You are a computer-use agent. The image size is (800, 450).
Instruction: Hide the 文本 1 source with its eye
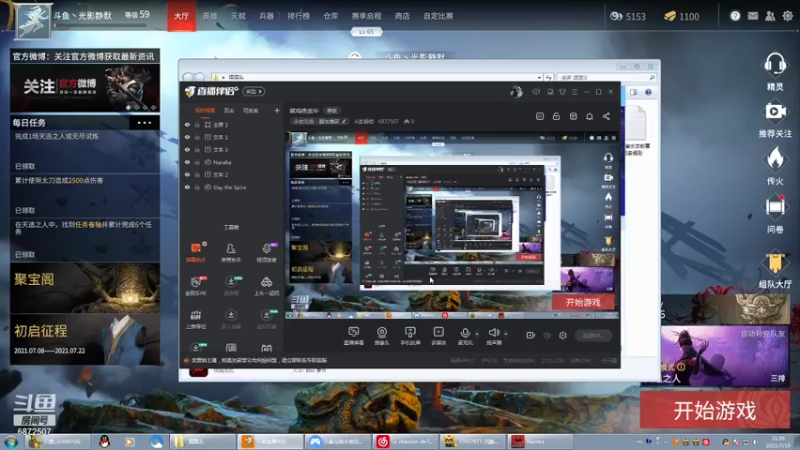(x=187, y=137)
